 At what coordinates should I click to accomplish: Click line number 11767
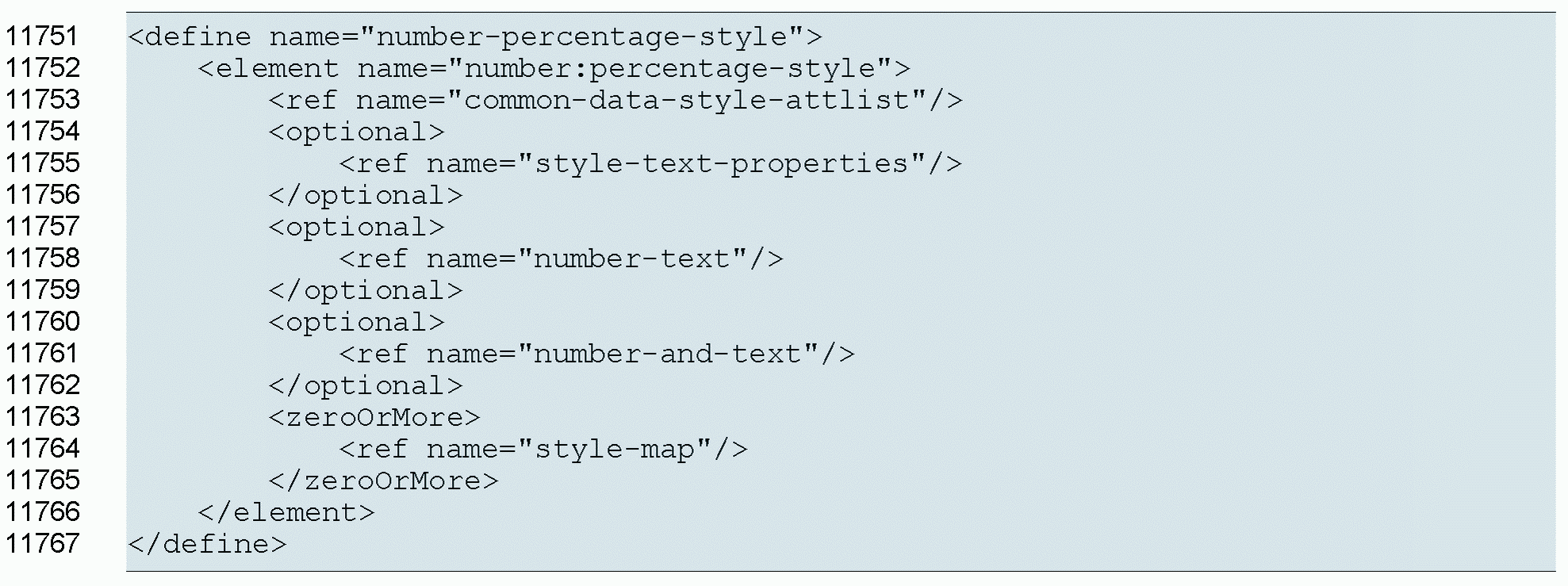(x=43, y=544)
